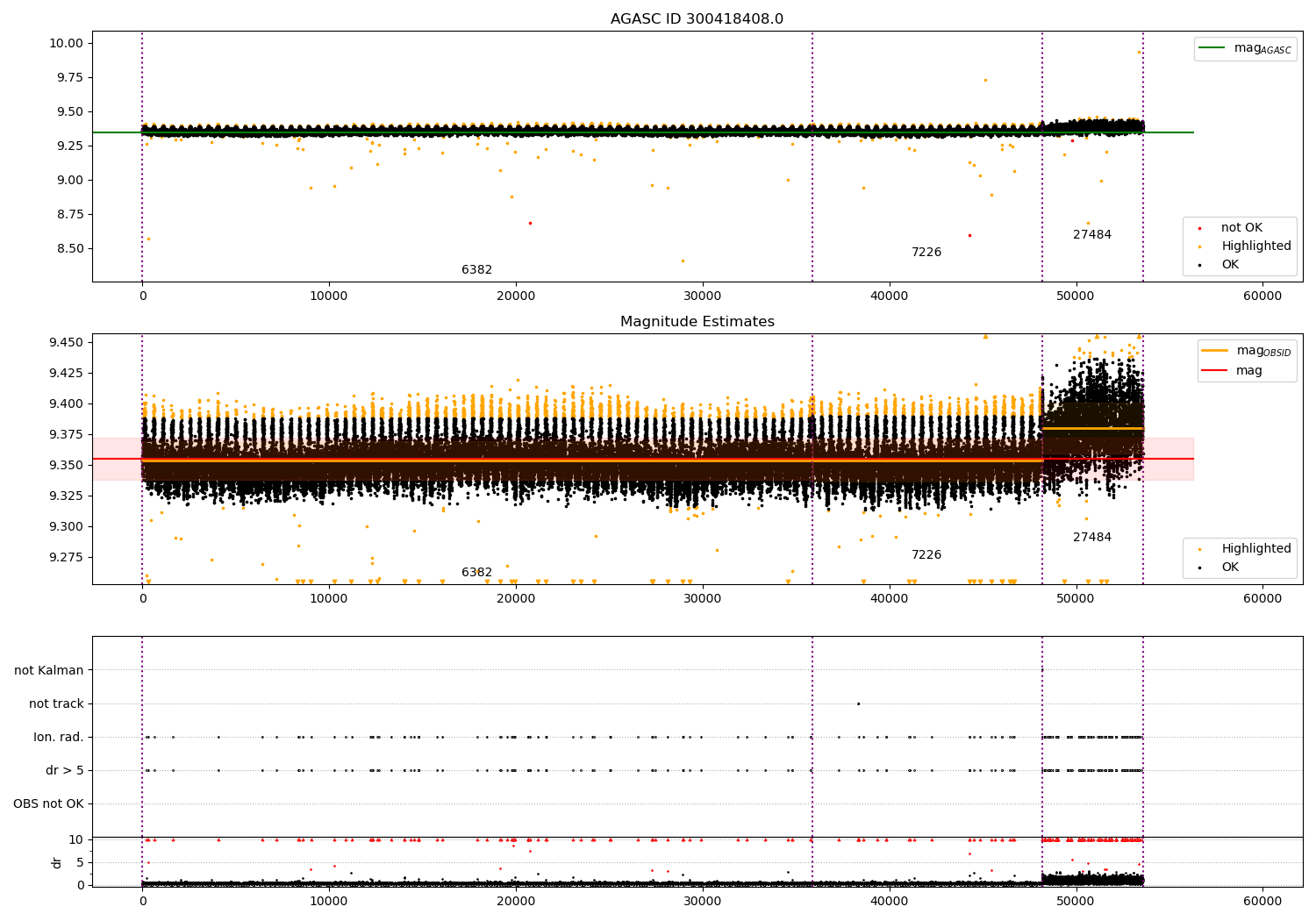The width and height of the screenshot is (1316, 921).
Task: Click the "9.400" y-axis tick label
Action: [66, 404]
